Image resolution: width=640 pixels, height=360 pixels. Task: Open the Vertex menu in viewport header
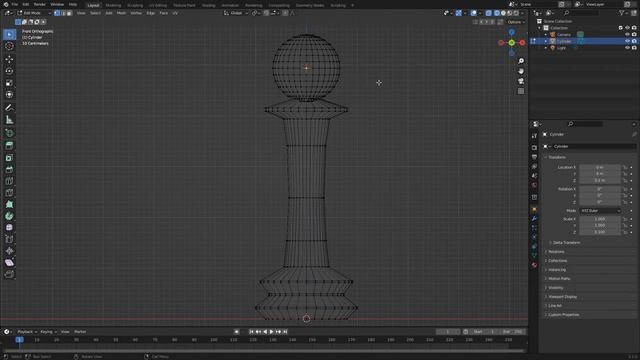click(x=136, y=13)
